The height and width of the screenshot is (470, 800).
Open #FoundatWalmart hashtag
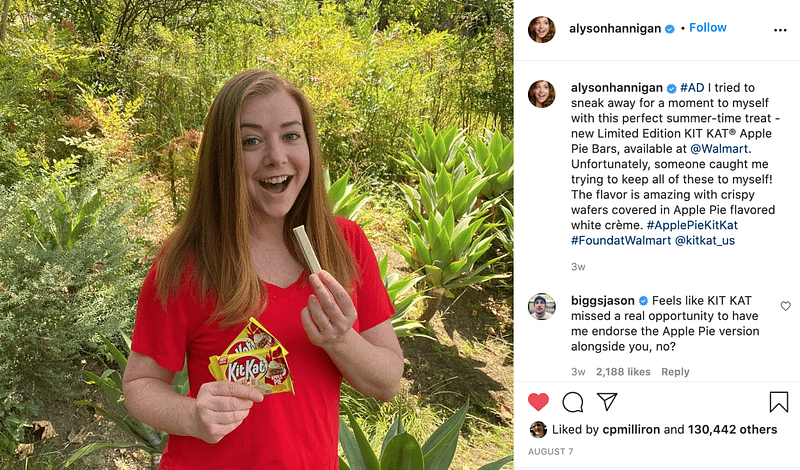(621, 240)
